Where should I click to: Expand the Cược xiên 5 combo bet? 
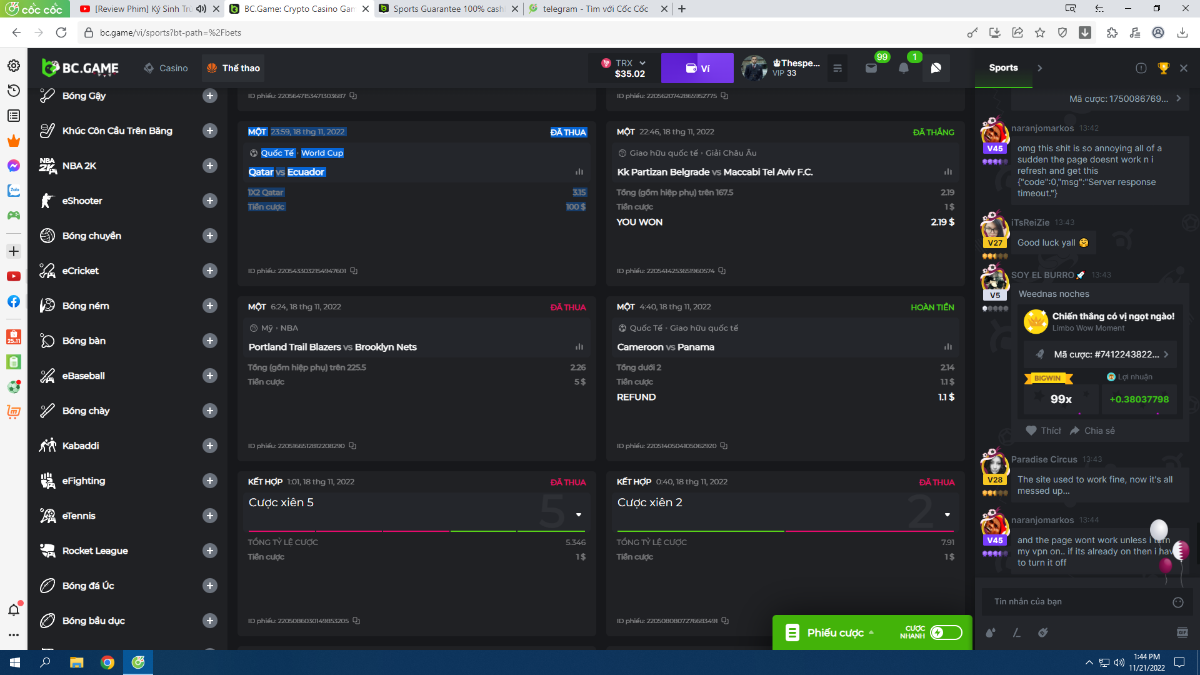point(578,515)
